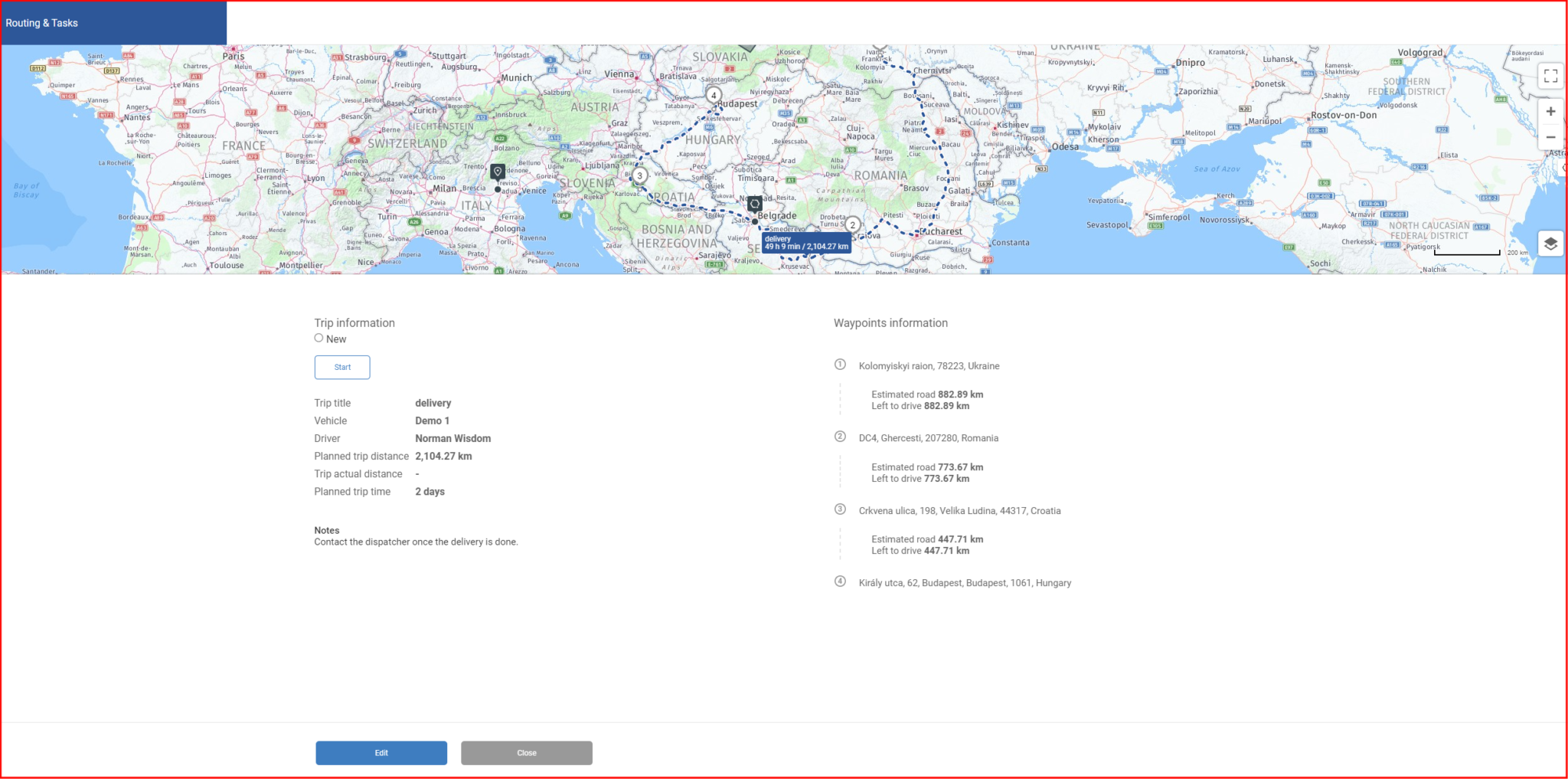Click the dispatcher note text
This screenshot has height=779, width=1568.
tap(416, 542)
